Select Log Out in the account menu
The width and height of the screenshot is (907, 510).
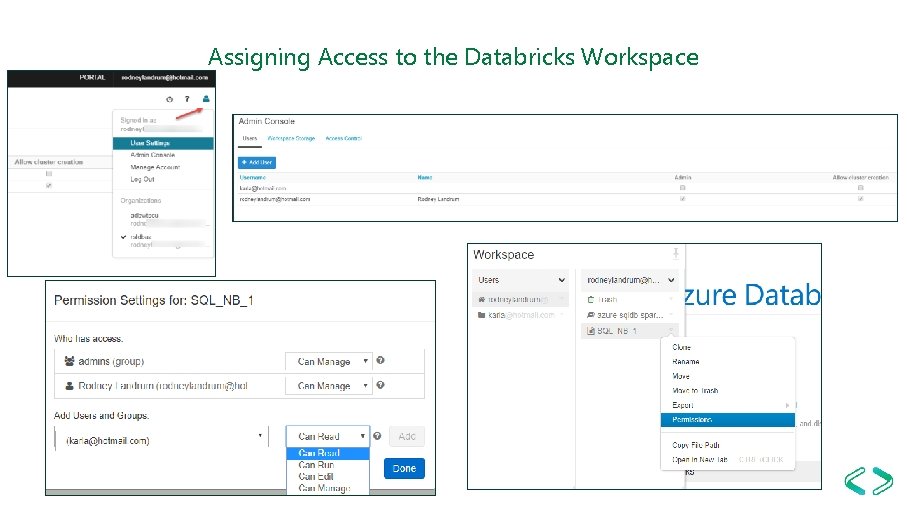pyautogui.click(x=142, y=179)
